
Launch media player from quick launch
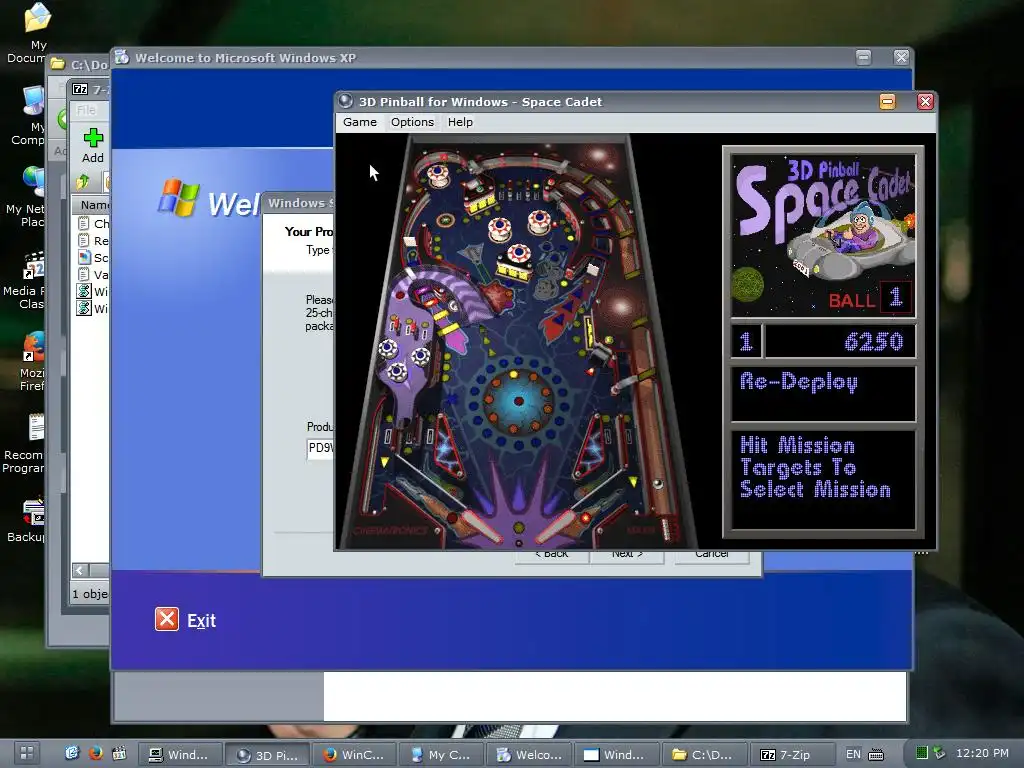point(120,754)
